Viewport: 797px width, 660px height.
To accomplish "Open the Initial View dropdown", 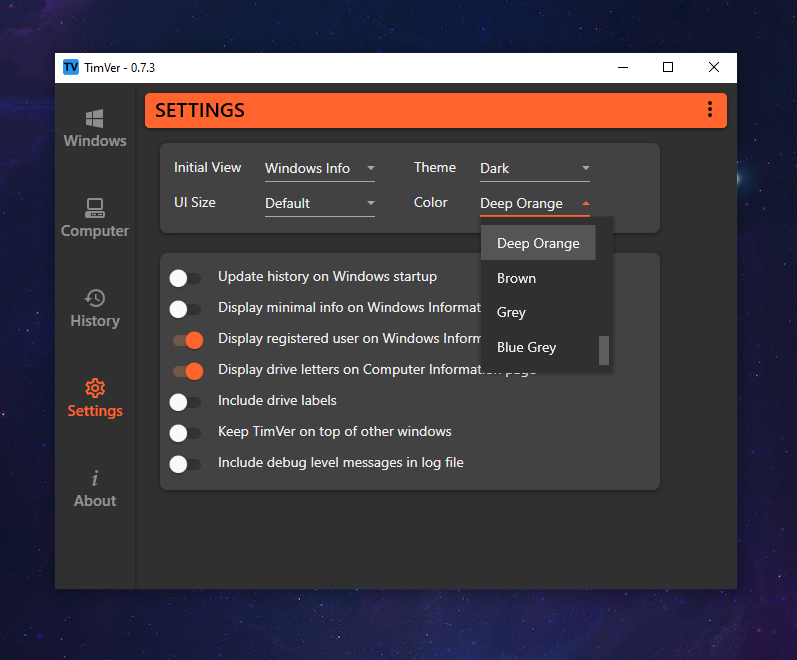I will point(320,168).
